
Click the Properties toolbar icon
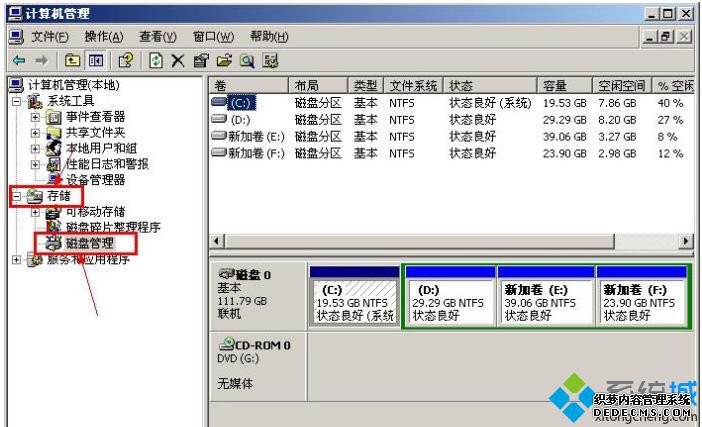(x=201, y=60)
